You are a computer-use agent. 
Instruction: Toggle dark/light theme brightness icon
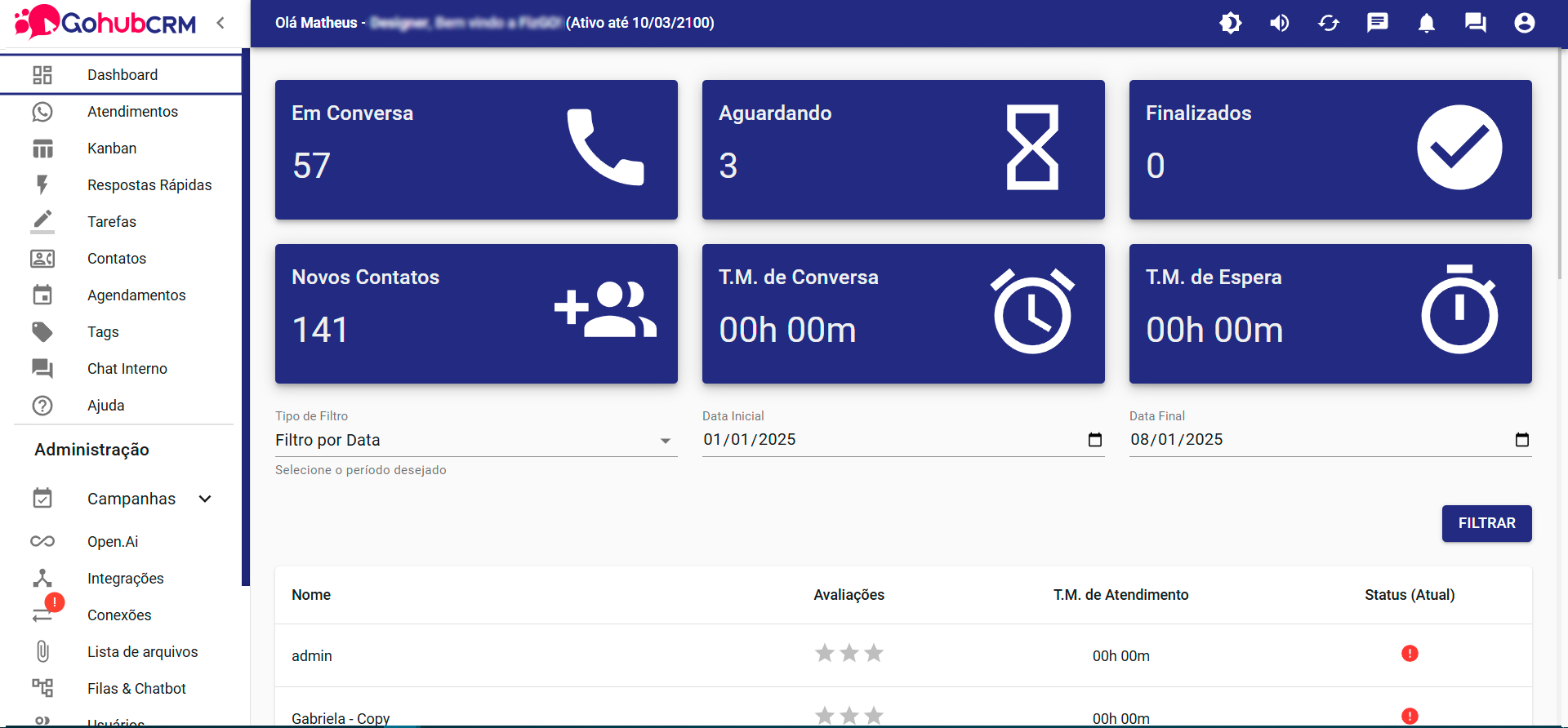pos(1230,23)
